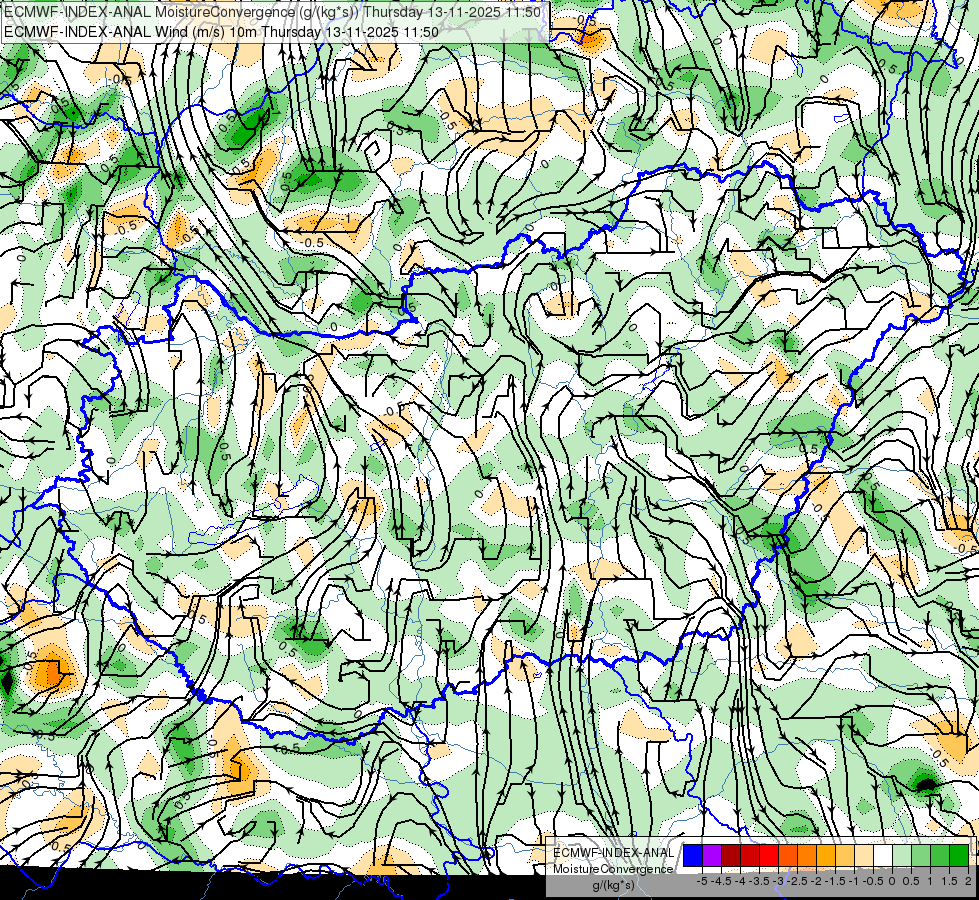Click the '-2.5' tick label on the legend
Image resolution: width=979 pixels, height=900 pixels.
click(797, 881)
